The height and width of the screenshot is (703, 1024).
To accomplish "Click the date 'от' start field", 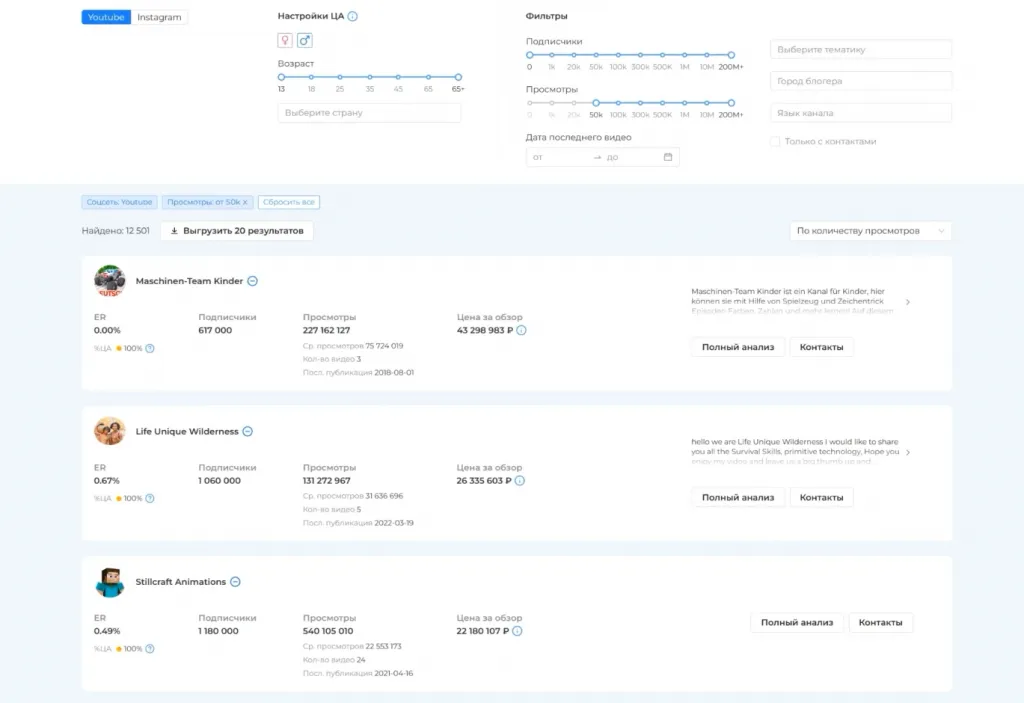I will tap(559, 157).
